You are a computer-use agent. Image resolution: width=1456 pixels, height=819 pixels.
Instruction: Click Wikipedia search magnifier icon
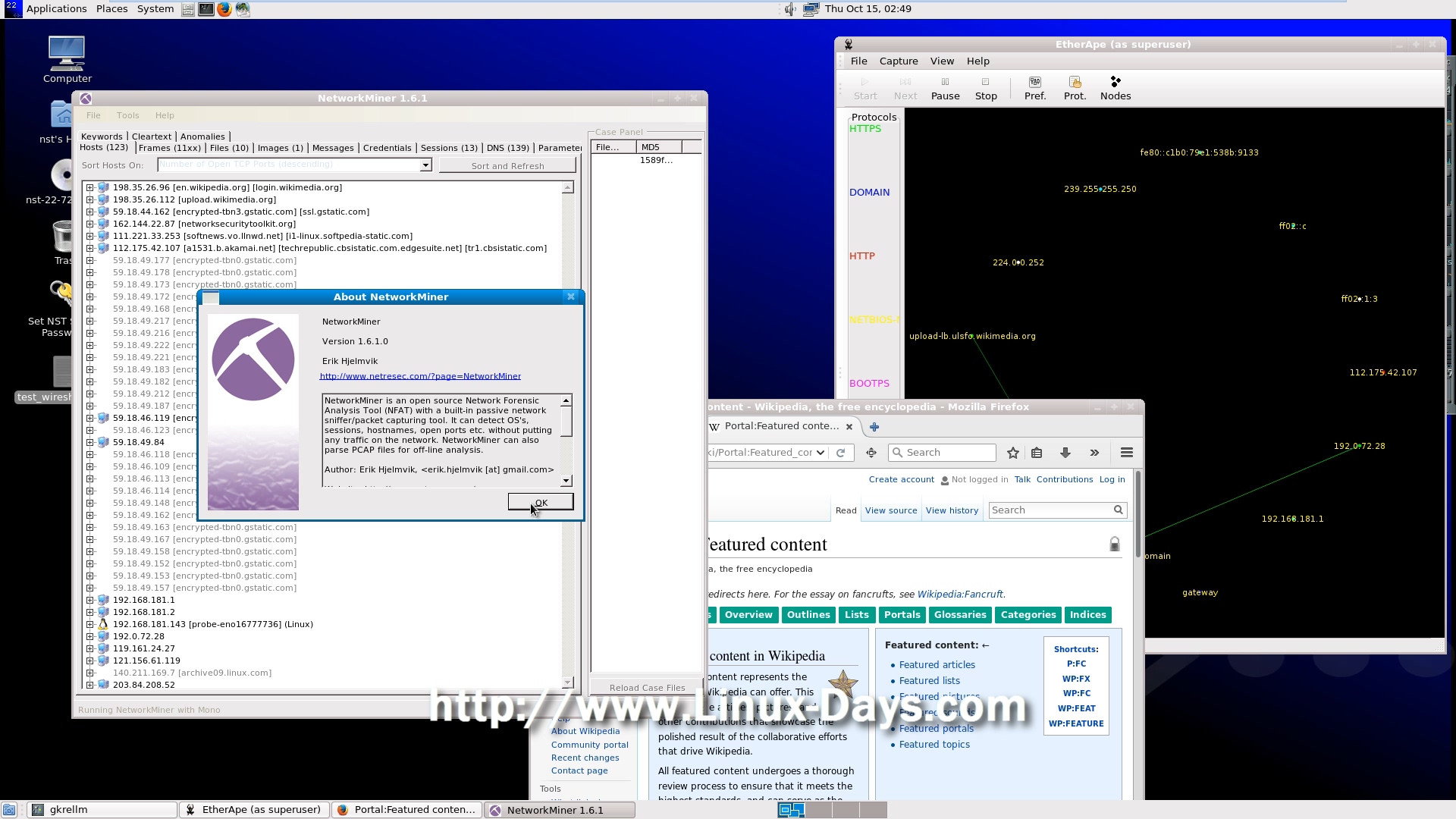[1118, 510]
